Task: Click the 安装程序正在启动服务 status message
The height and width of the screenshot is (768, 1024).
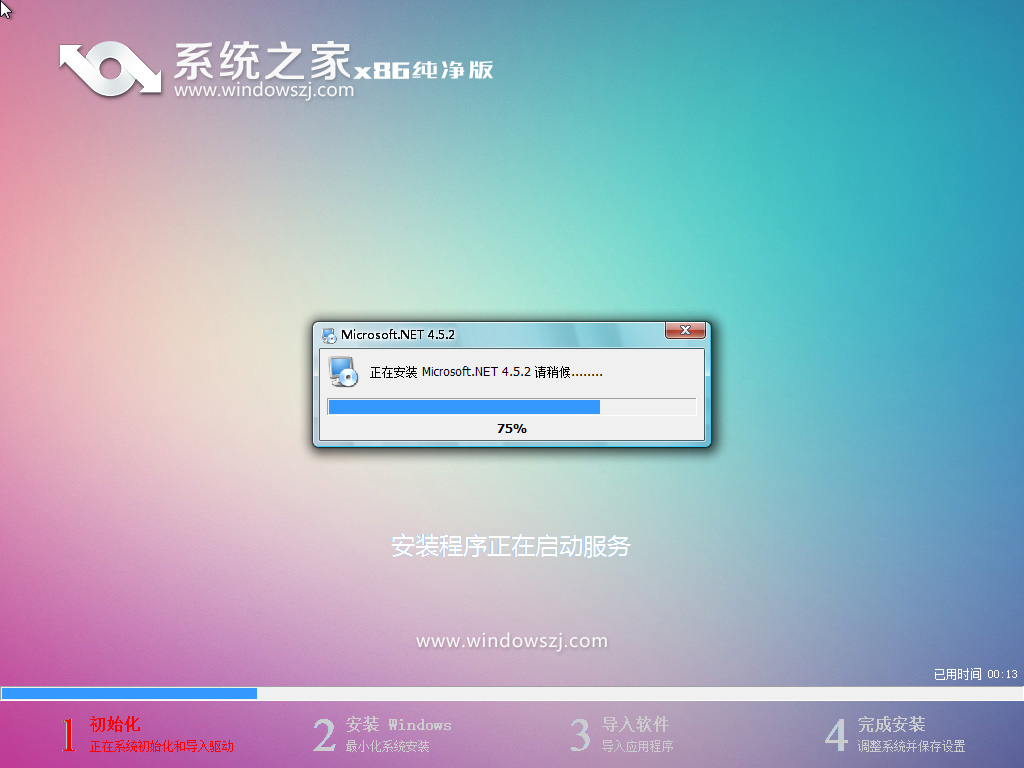Action: (511, 546)
